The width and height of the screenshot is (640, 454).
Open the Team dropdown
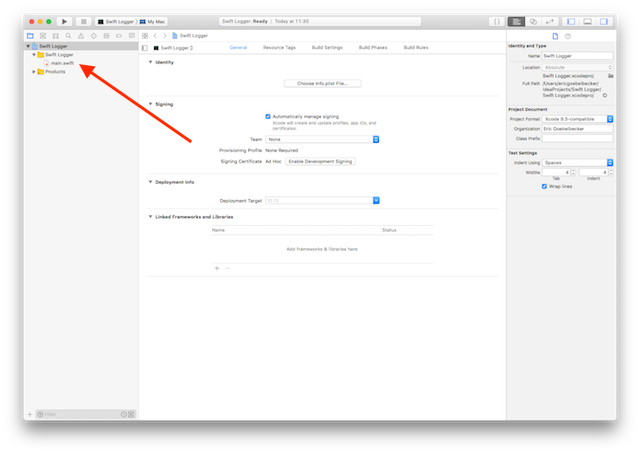coord(322,139)
